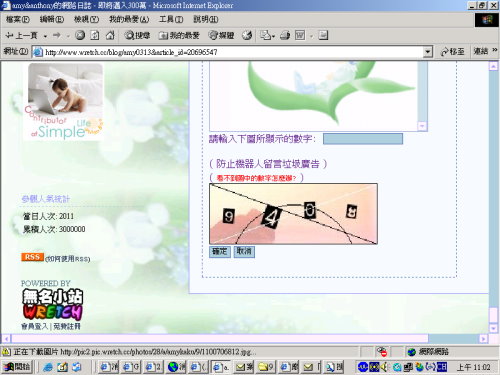Viewport: 500px width, 375px height.
Task: Open the 工具(T) menu
Action: 171,19
